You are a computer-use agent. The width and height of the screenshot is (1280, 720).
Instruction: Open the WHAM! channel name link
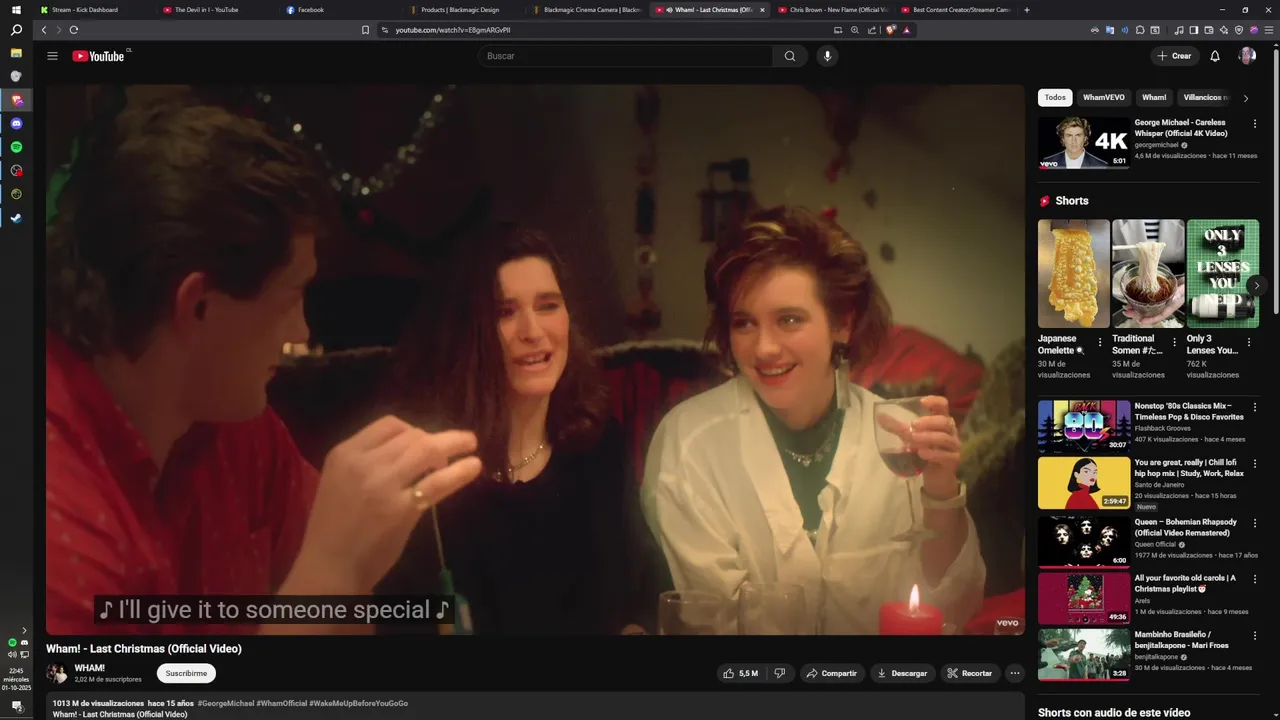tap(90, 668)
